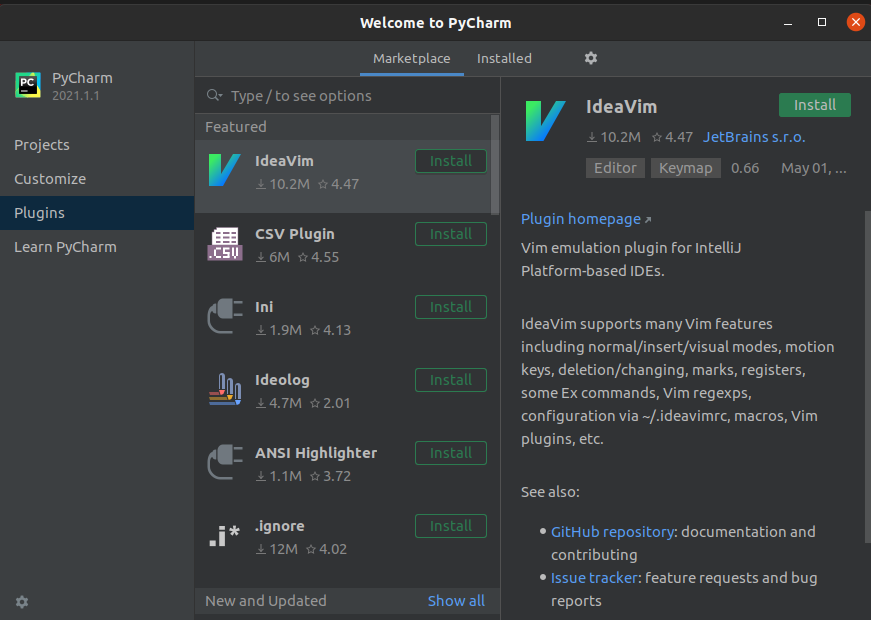Image resolution: width=871 pixels, height=620 pixels.
Task: Click the IdeaVim title in details pane
Action: pos(621,107)
